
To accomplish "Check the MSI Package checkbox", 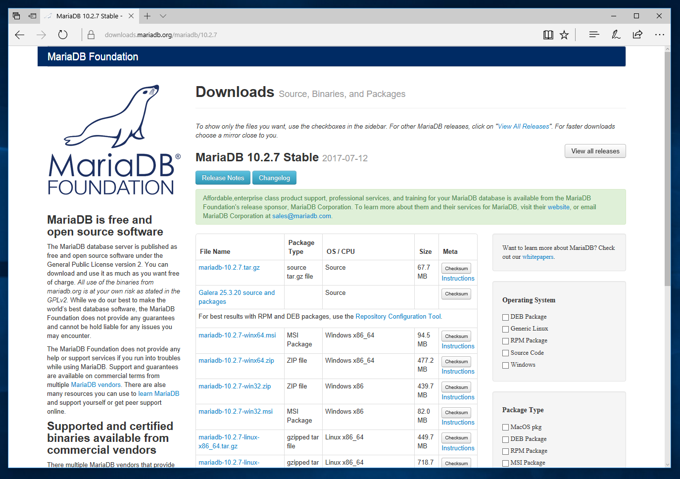I will click(505, 463).
